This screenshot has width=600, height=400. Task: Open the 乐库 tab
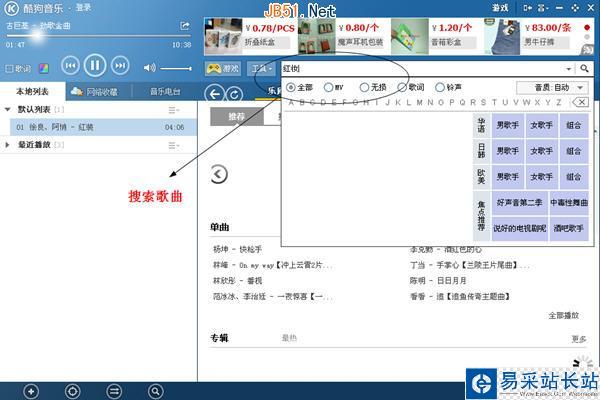coord(274,91)
